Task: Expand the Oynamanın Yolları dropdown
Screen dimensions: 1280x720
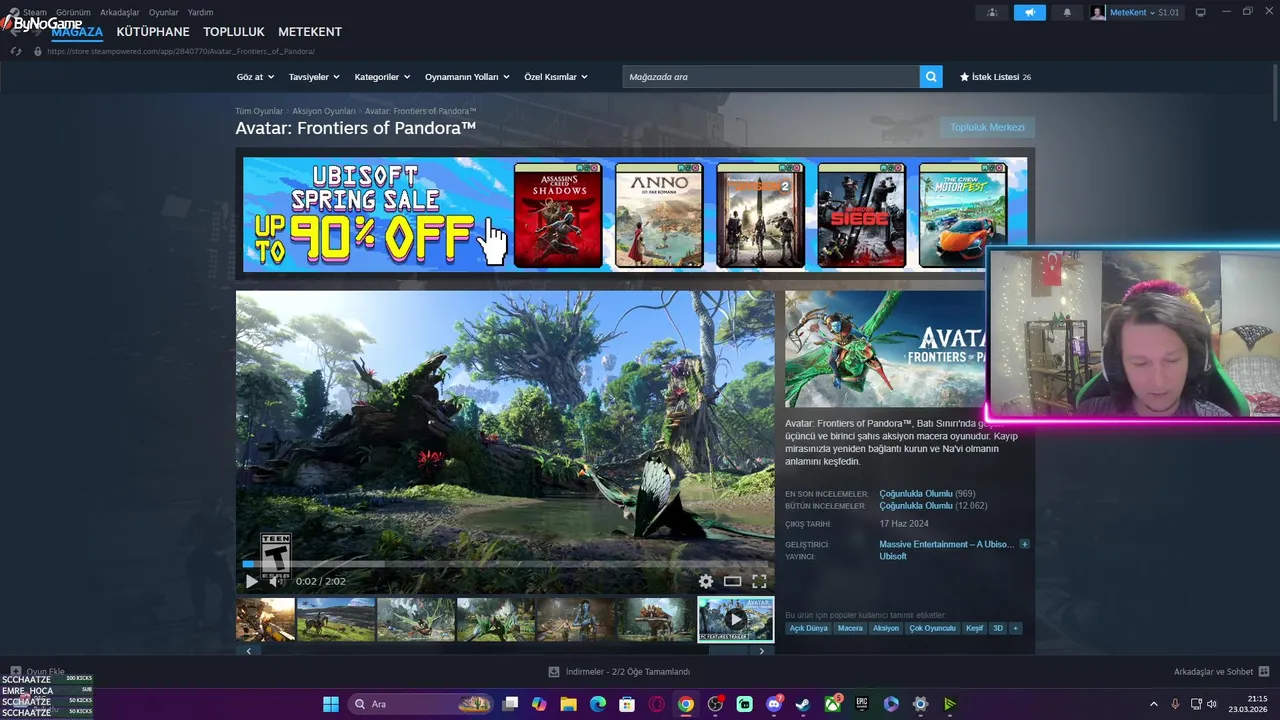Action: pyautogui.click(x=467, y=77)
